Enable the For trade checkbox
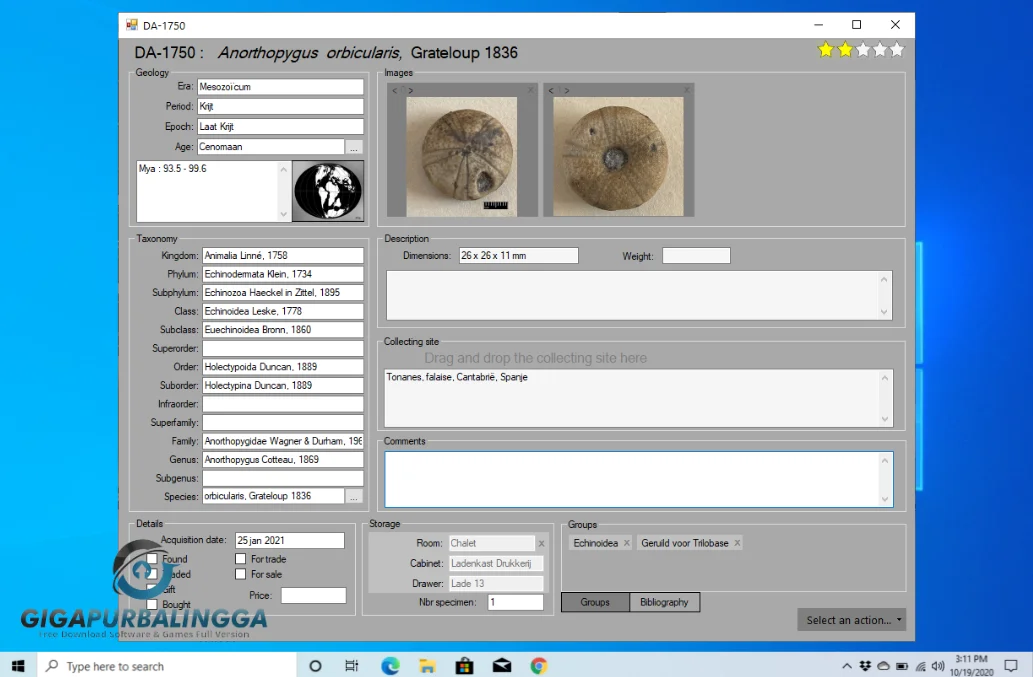1033x677 pixels. (x=240, y=559)
